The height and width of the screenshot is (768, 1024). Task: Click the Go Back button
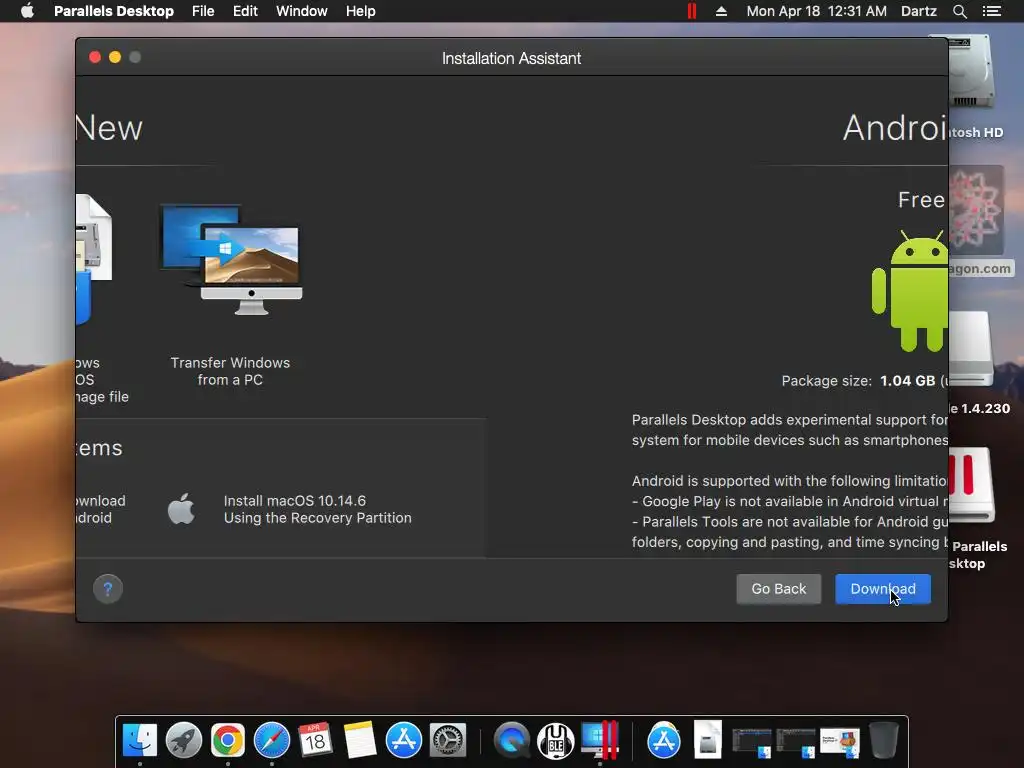pos(778,588)
